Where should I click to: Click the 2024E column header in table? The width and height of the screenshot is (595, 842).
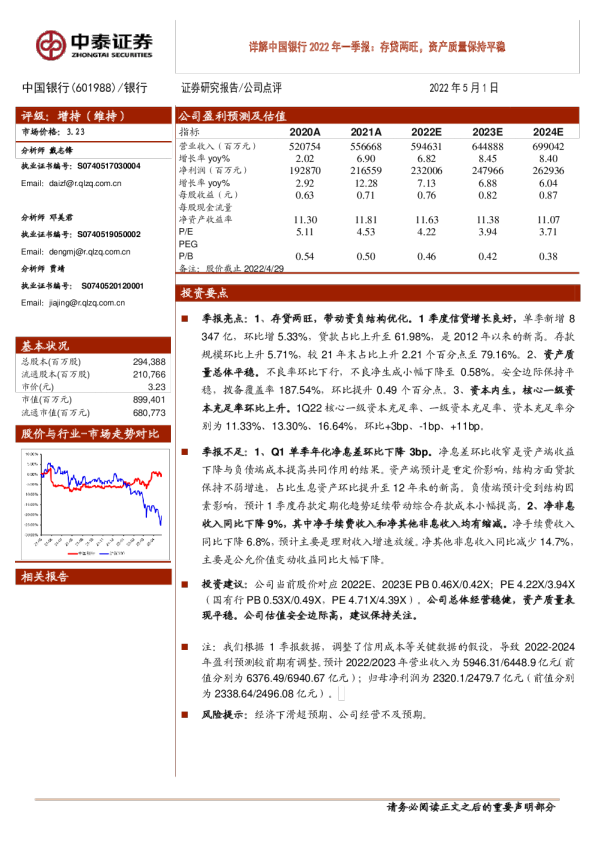548,132
